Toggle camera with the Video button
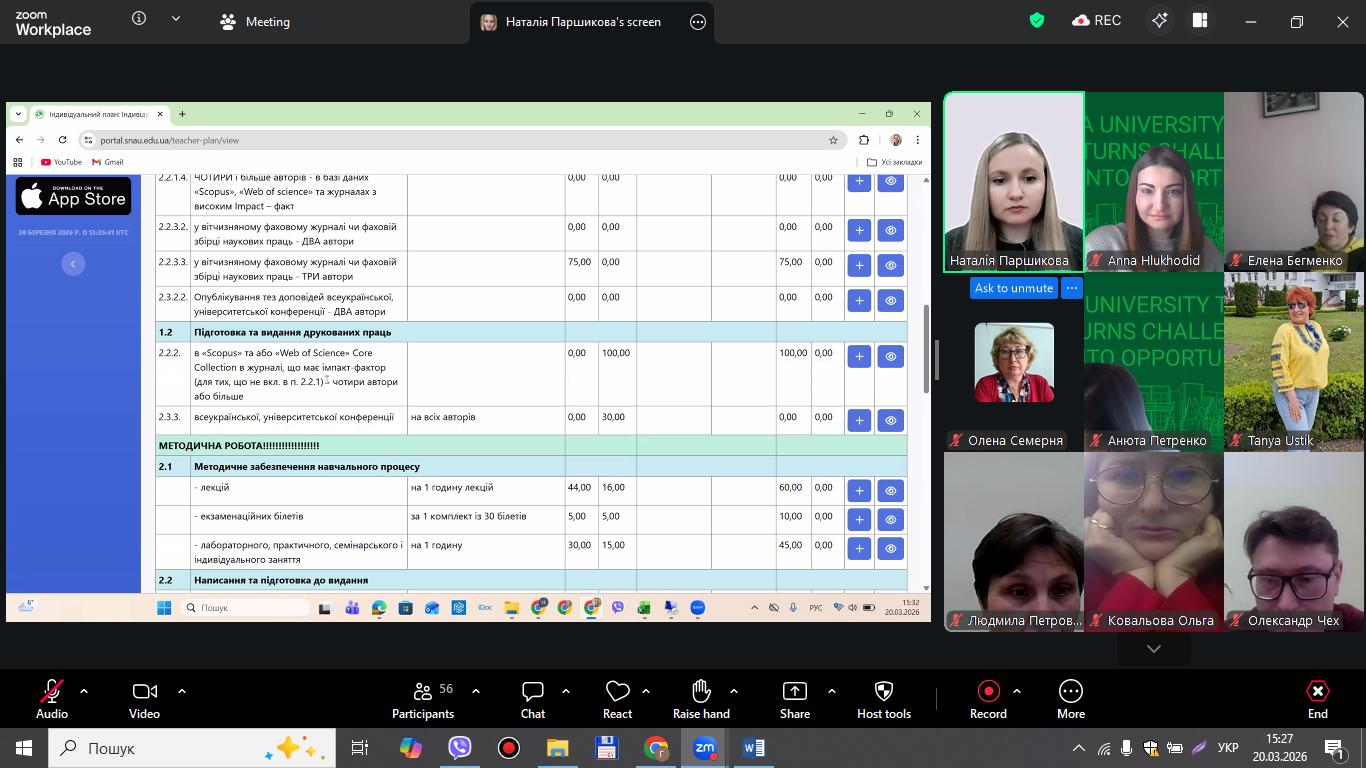Screen dimensions: 1366x768 pos(144,699)
